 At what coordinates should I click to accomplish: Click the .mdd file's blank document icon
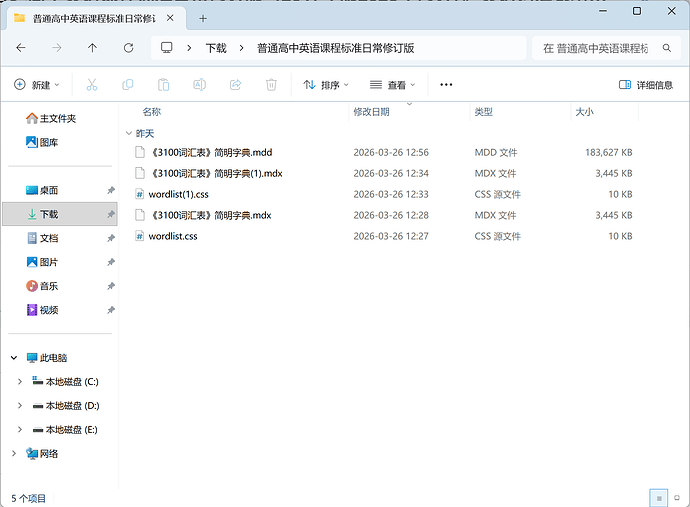139,152
